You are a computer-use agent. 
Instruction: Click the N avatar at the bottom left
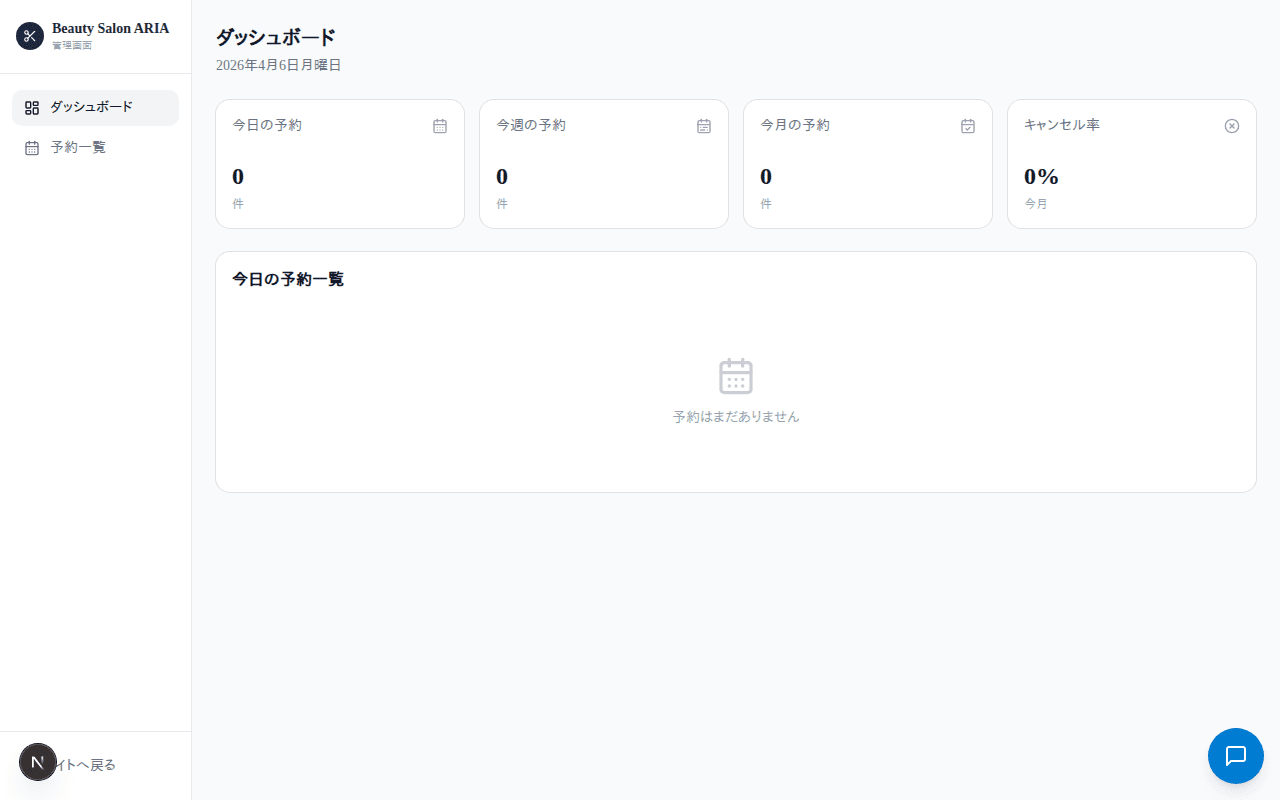click(x=38, y=762)
